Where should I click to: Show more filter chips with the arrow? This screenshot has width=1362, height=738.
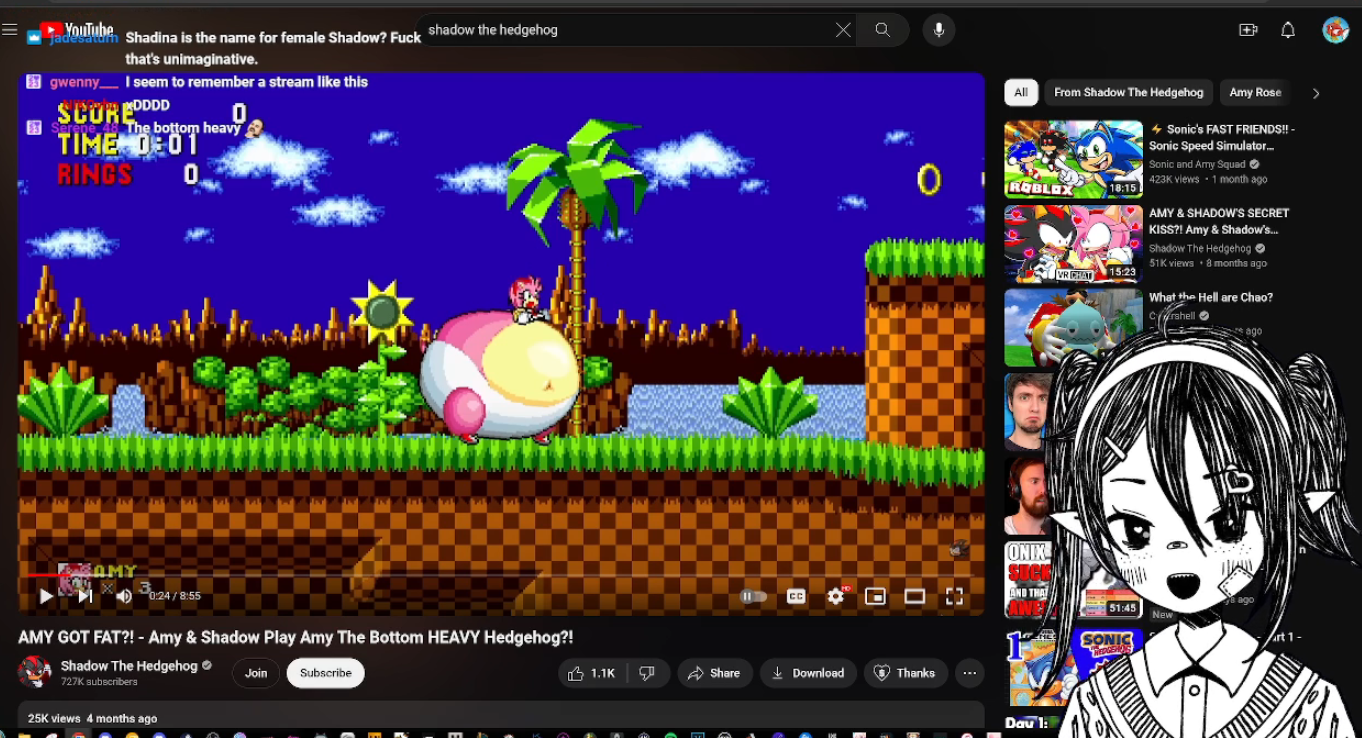(x=1316, y=93)
